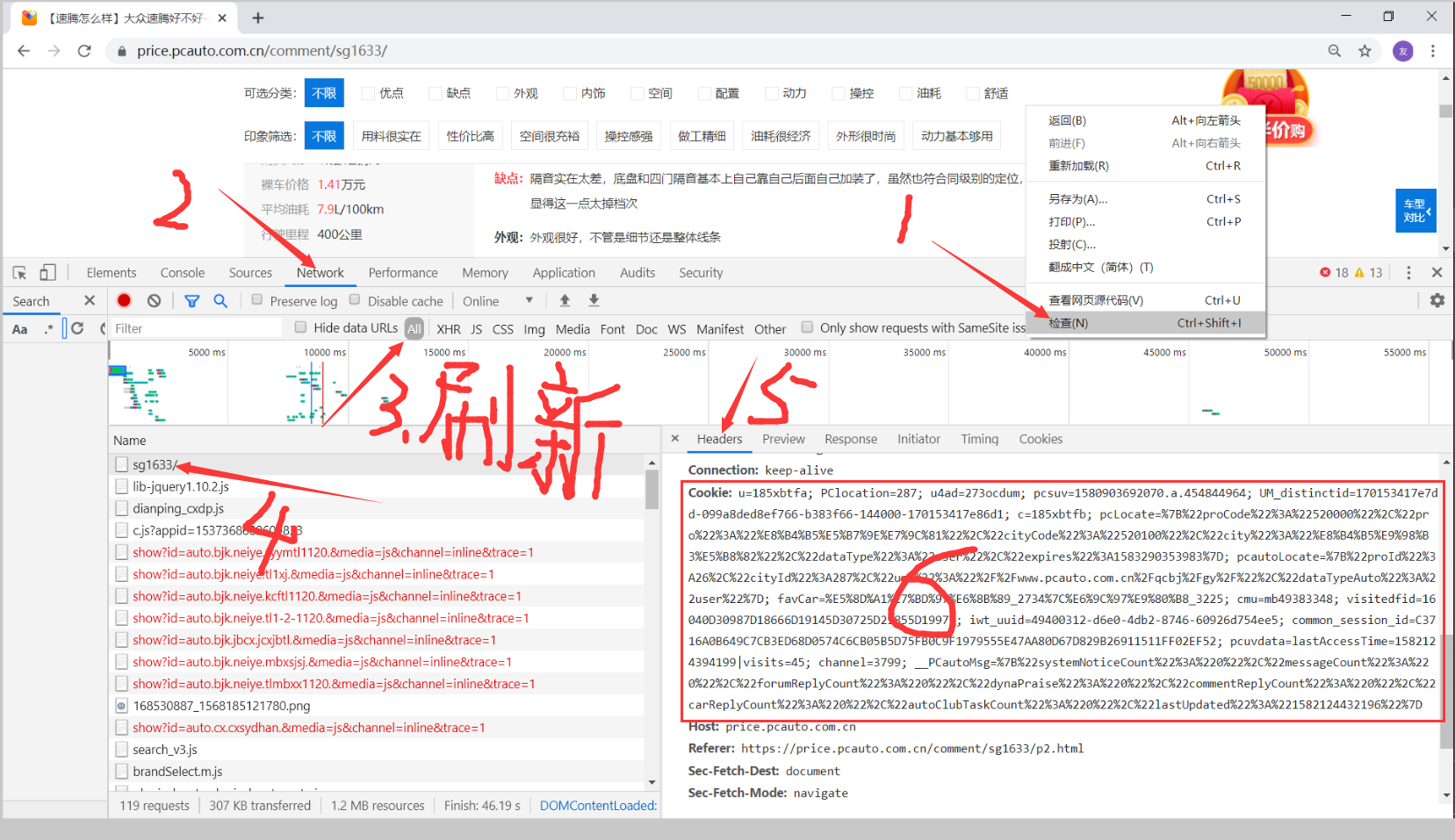Click the zoom magnifier in address bar
Image resolution: width=1455 pixels, height=840 pixels.
point(1335,51)
